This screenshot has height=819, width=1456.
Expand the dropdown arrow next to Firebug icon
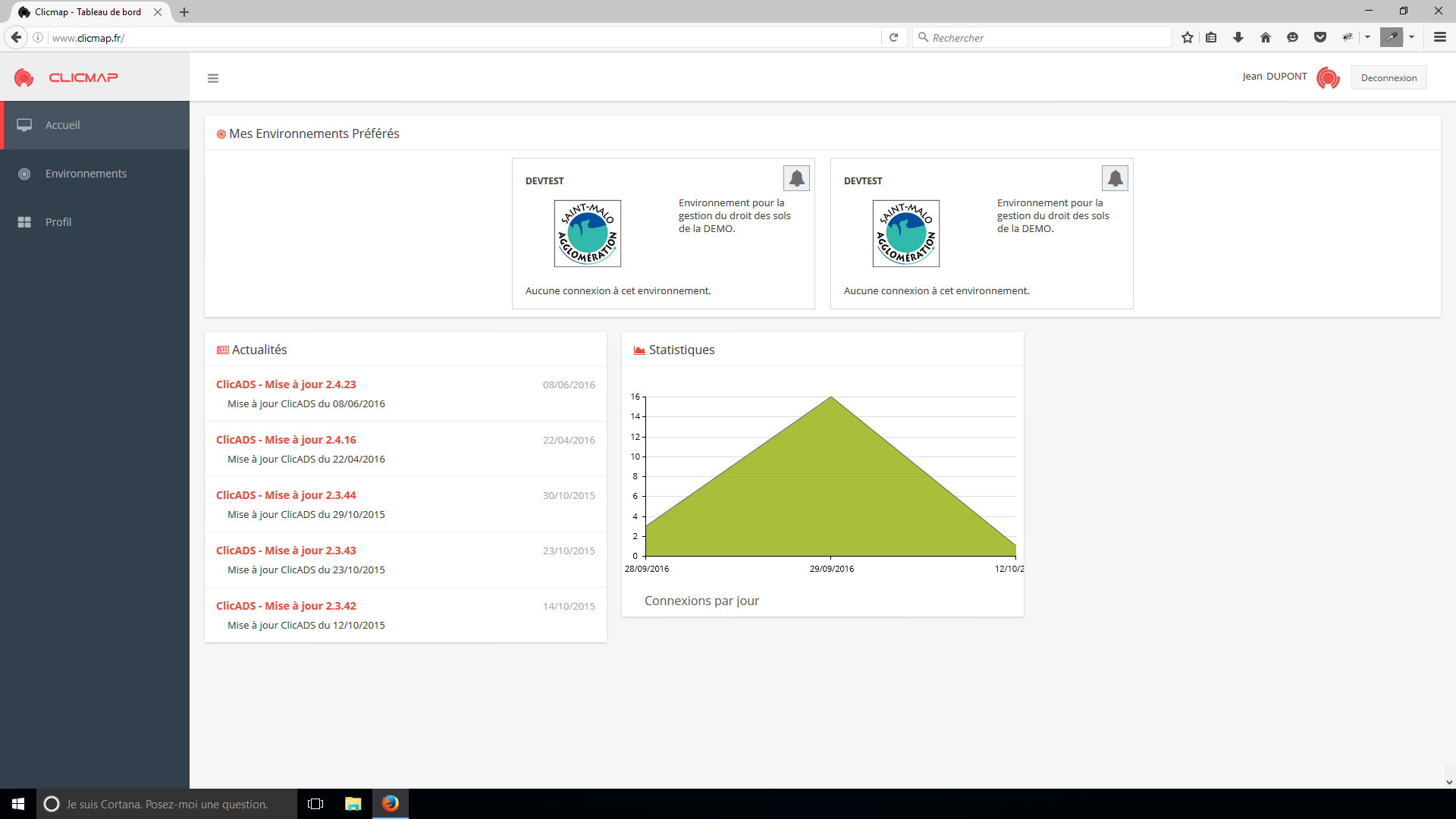[x=1367, y=37]
